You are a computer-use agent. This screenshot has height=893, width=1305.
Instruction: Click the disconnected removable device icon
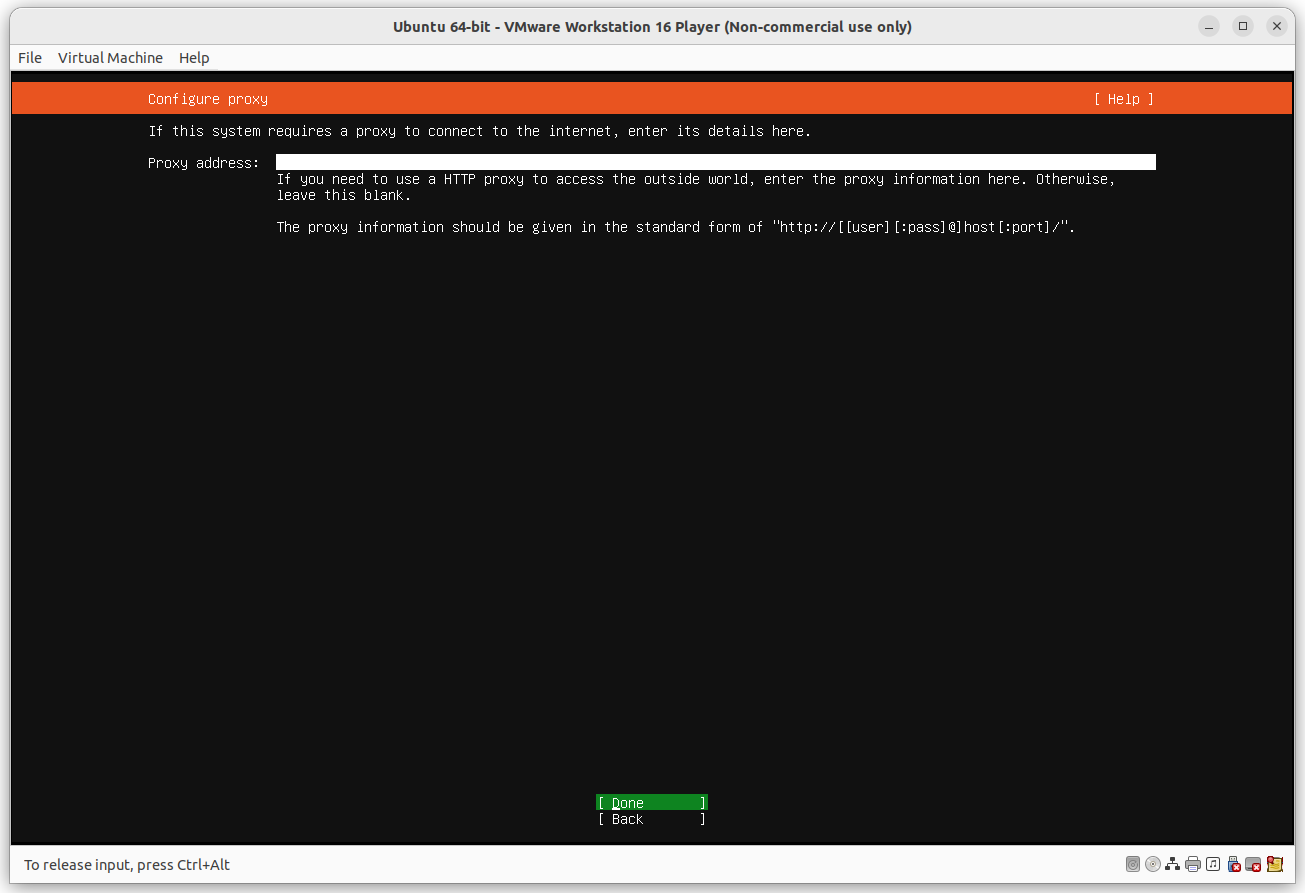(1254, 864)
